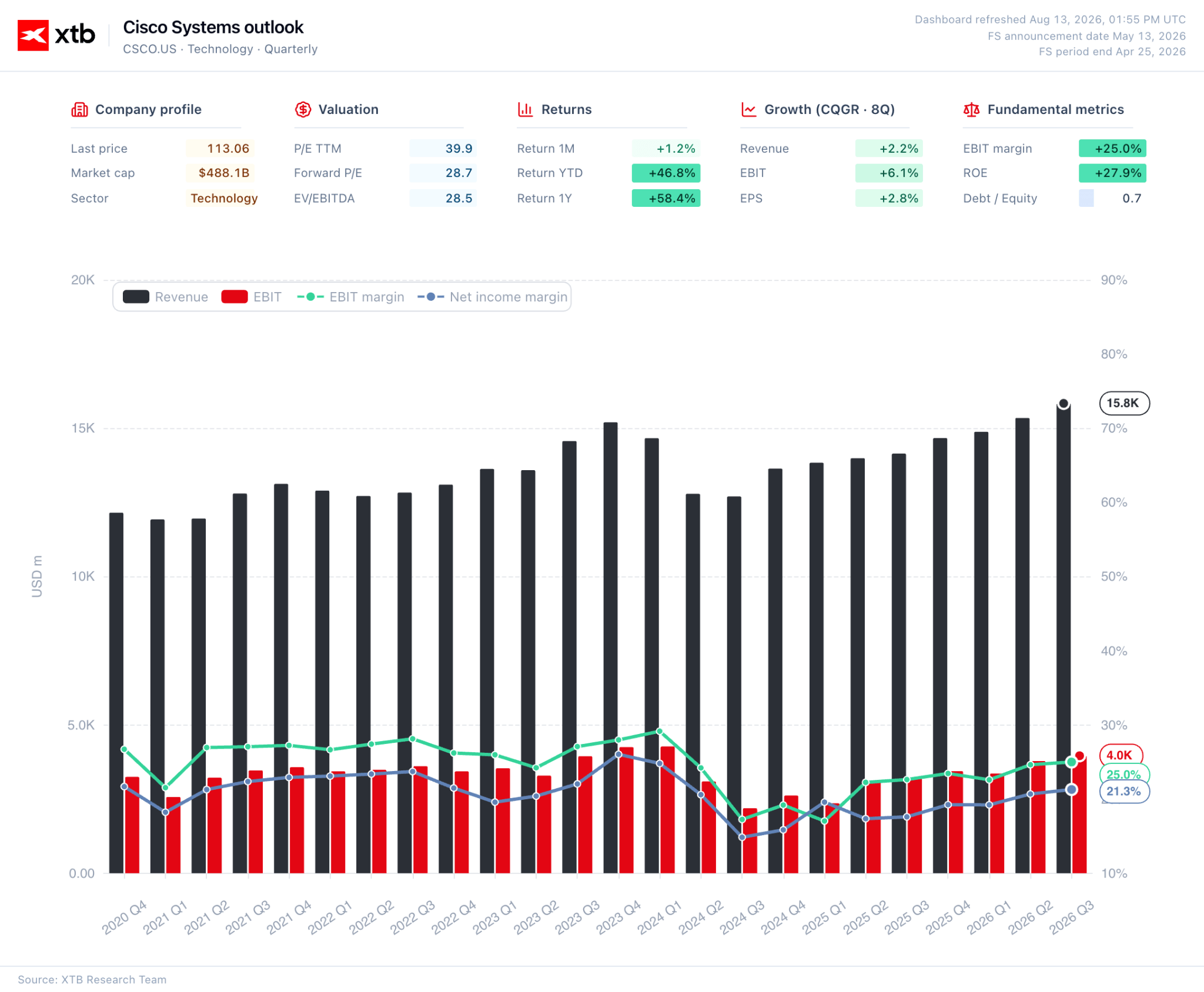
Task: Toggle the Net income margin legend entry
Action: 493,297
